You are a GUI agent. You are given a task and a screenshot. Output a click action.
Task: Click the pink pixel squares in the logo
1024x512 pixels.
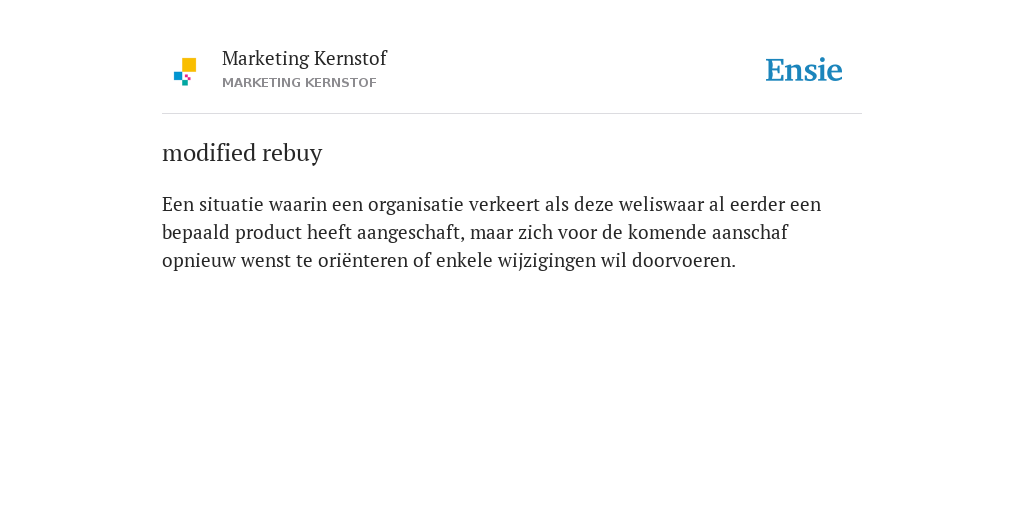pos(187,77)
